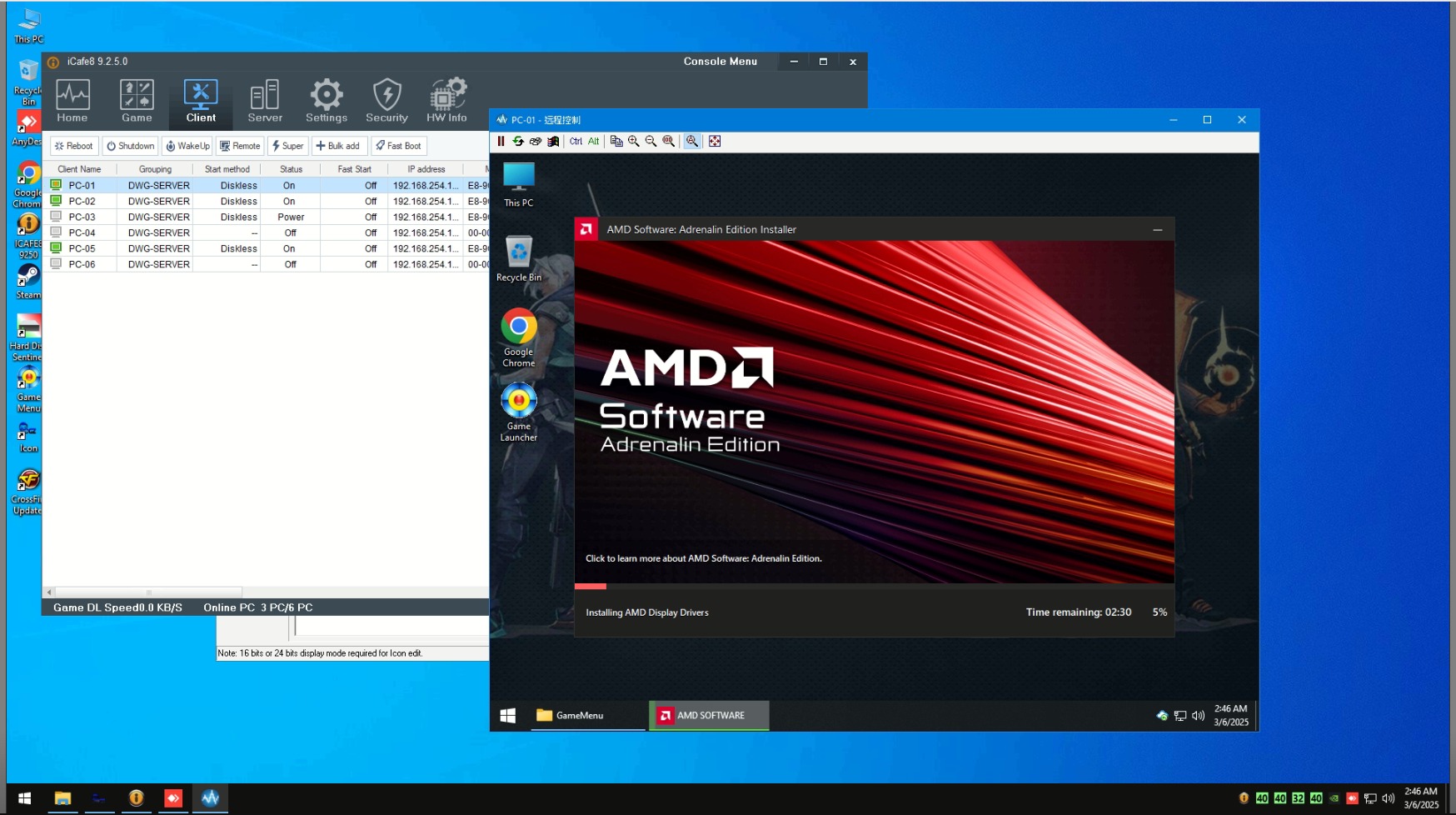Send Alt key to remote PC
Screen dimensions: 1456x815
pyautogui.click(x=594, y=141)
